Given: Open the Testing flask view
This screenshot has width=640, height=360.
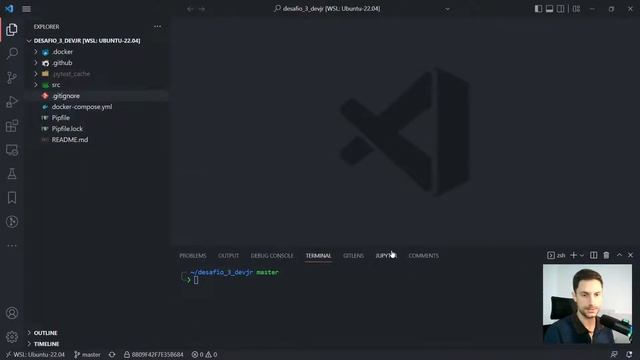Looking at the screenshot, I should (x=12, y=174).
